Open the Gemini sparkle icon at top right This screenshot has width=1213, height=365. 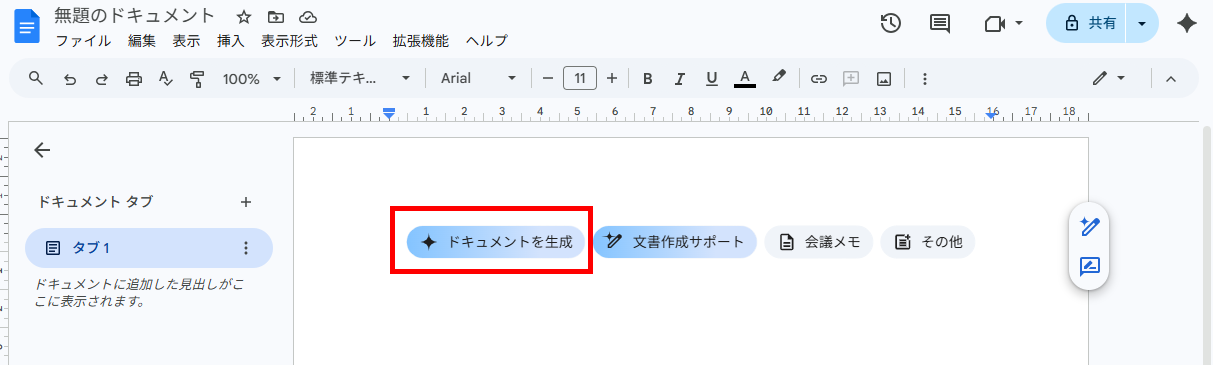pos(1187,23)
